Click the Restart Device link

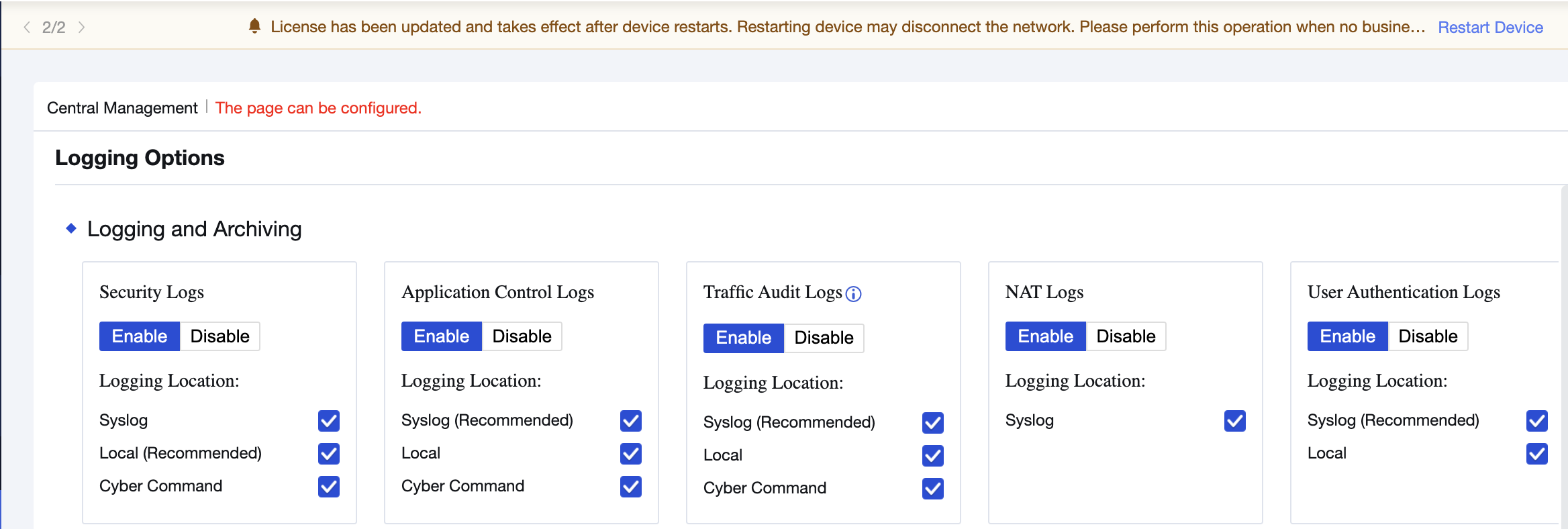coord(1490,27)
